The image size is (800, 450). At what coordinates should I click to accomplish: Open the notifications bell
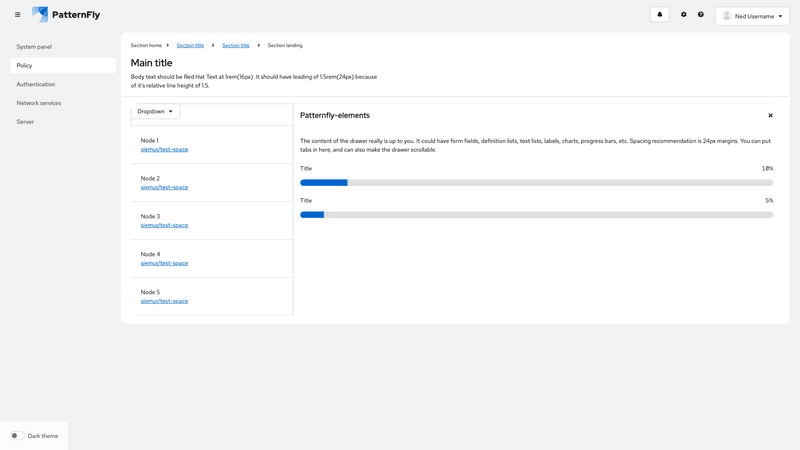(659, 15)
